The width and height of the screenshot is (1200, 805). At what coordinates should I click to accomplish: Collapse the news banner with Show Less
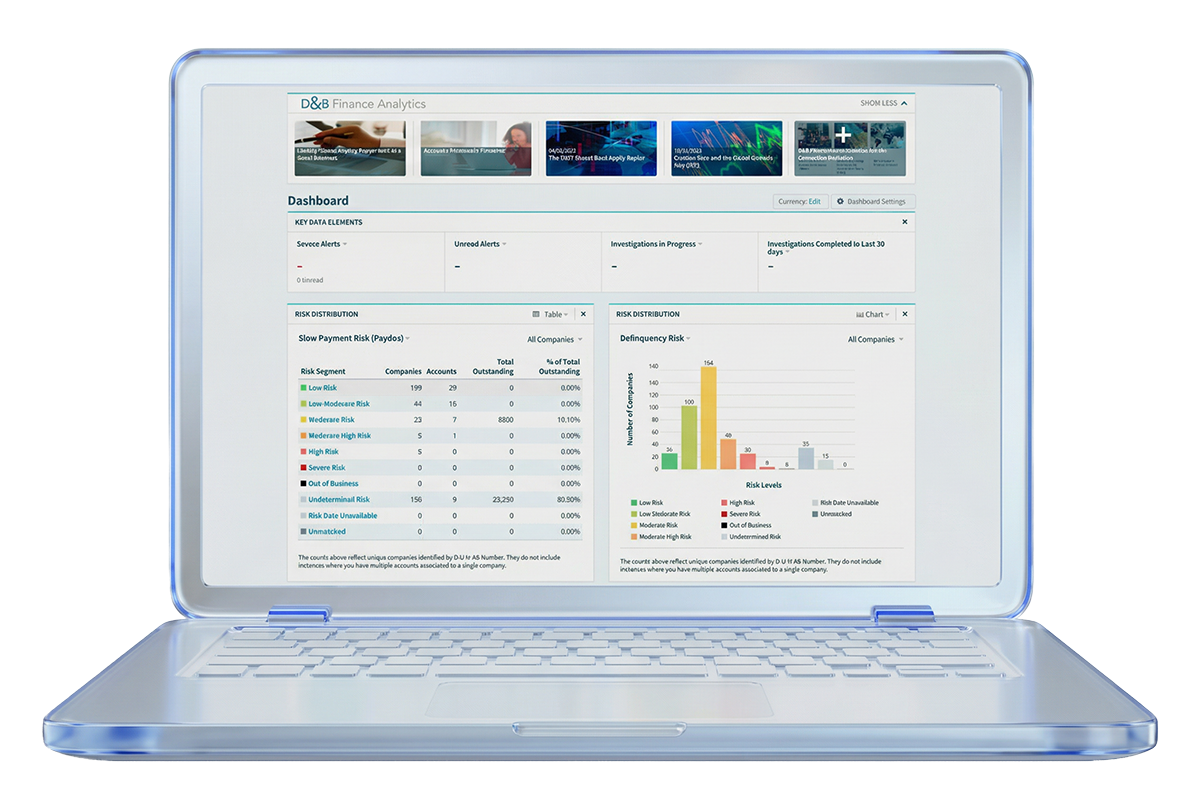[883, 103]
